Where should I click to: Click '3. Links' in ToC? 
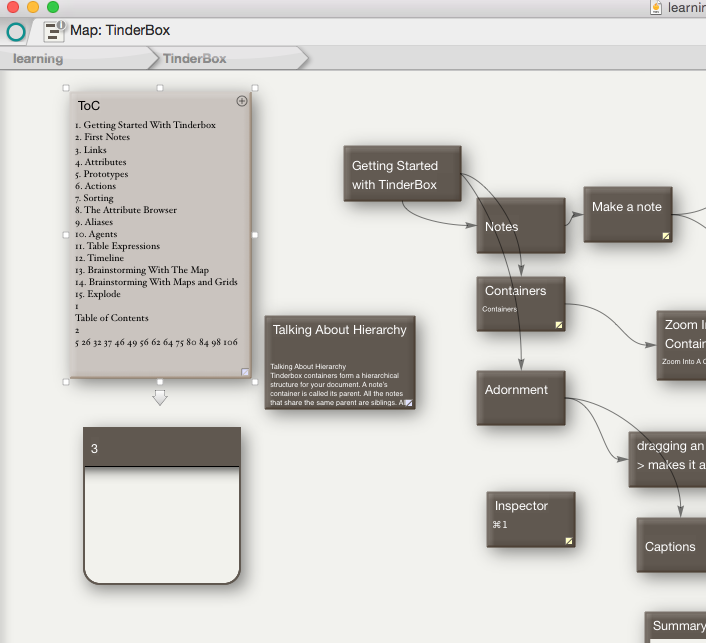91,149
